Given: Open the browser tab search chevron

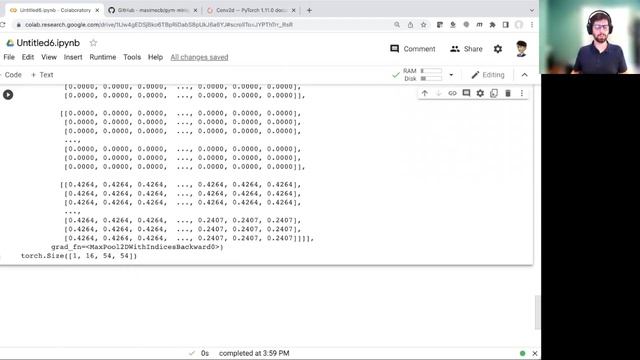Looking at the screenshot, I should pos(531,10).
